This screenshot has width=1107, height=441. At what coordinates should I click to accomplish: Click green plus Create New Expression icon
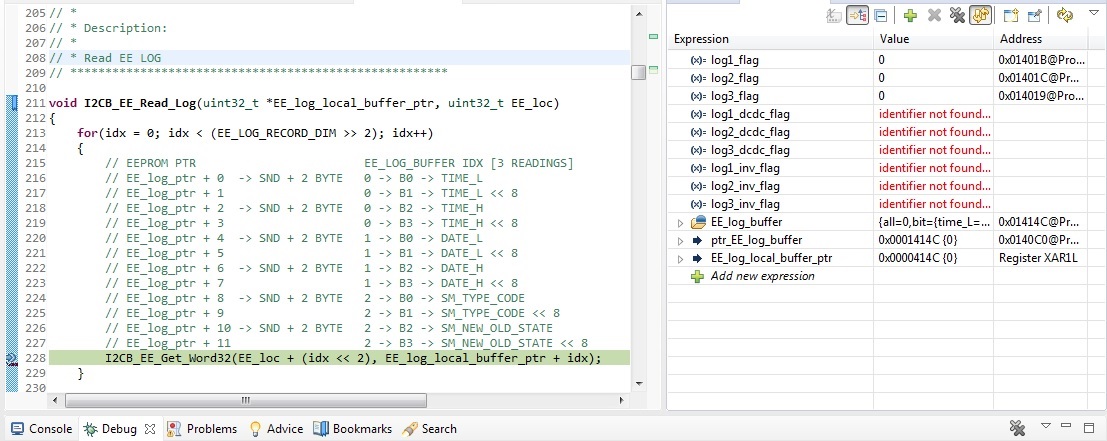(x=911, y=15)
